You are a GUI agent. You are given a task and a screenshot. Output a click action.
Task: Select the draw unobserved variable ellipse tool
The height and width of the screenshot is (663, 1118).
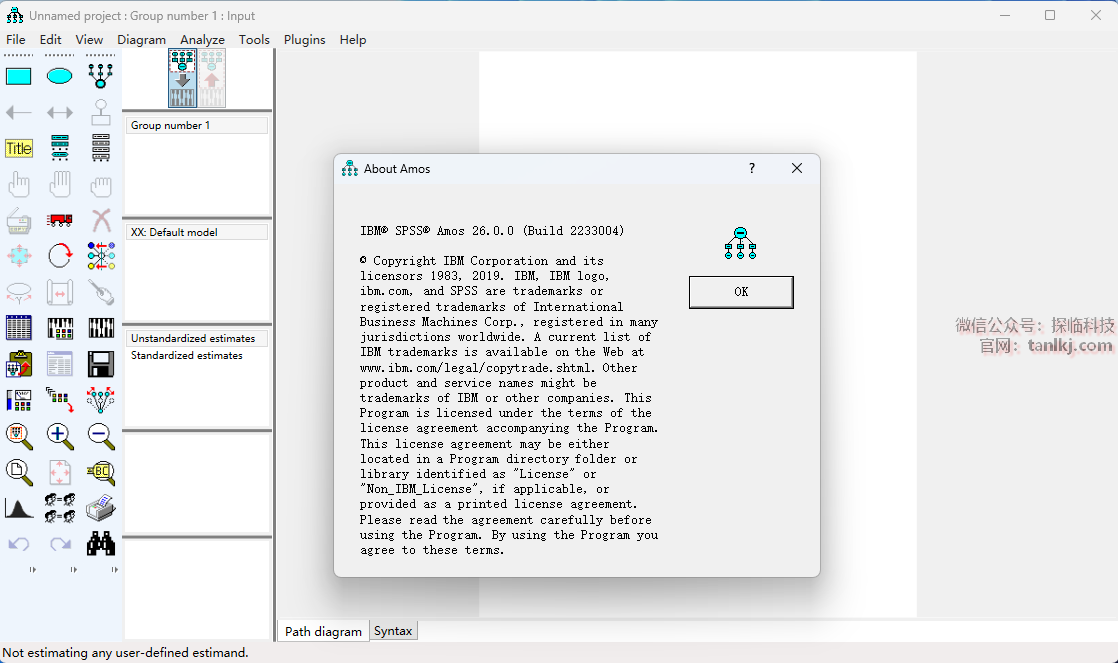(60, 76)
